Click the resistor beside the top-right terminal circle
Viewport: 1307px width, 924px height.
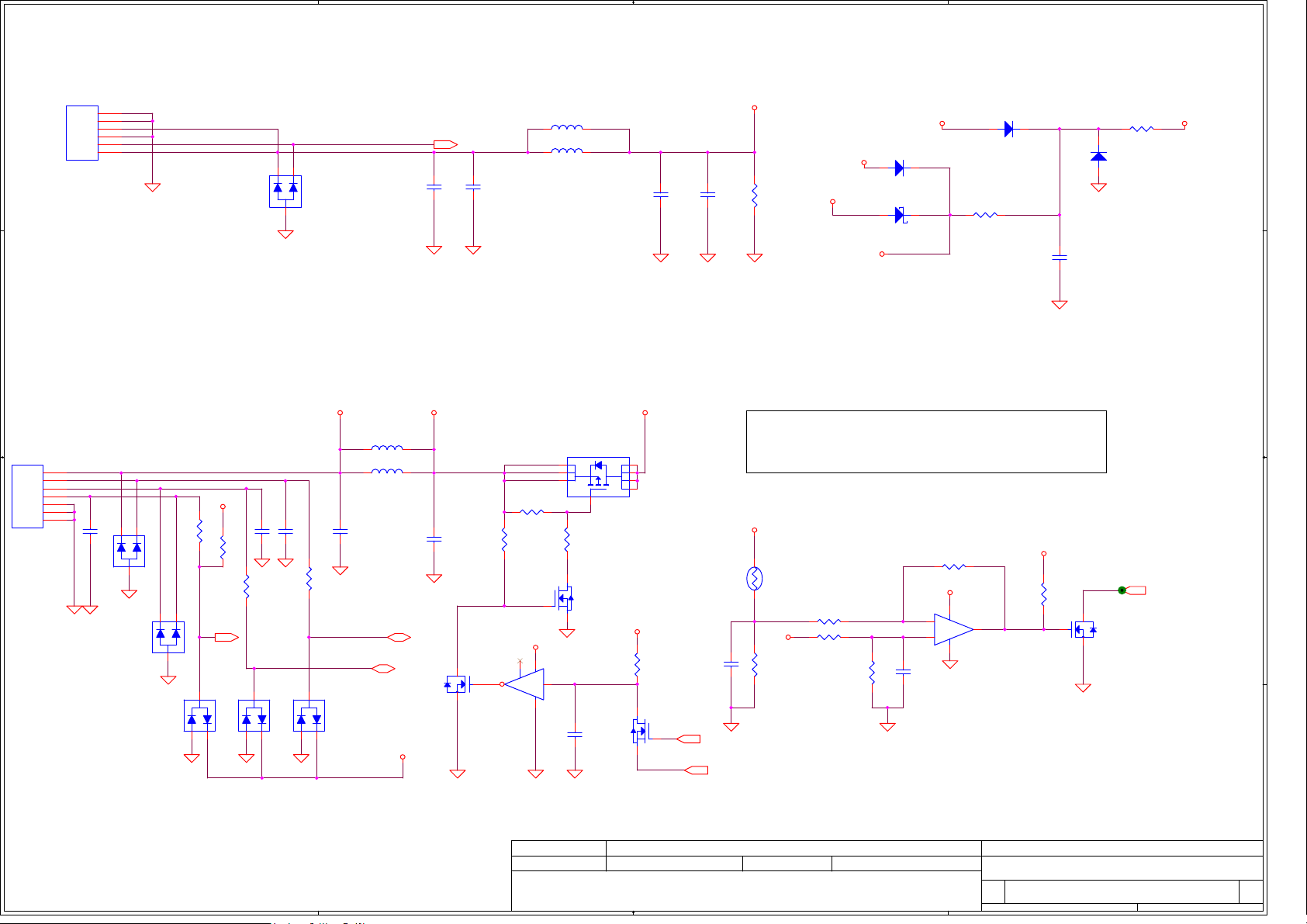1142,129
